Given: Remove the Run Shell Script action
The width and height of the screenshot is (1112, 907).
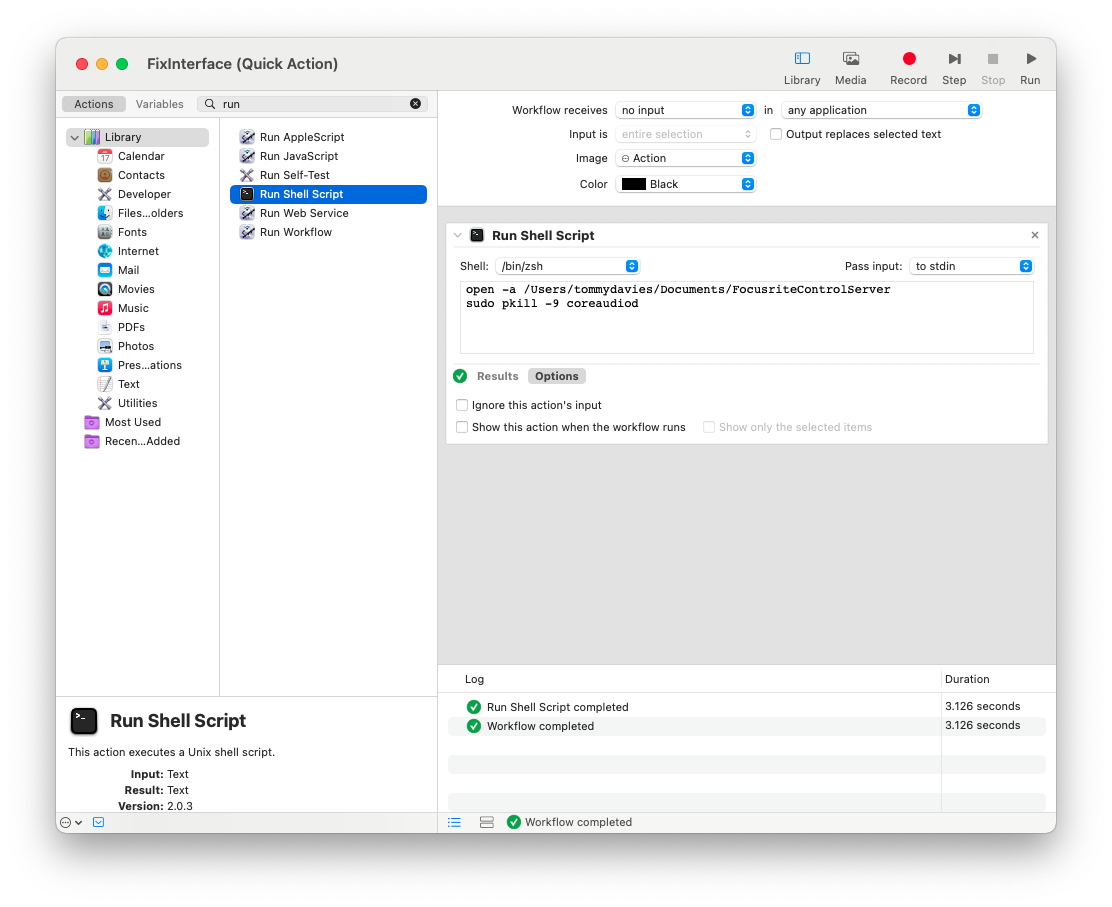Looking at the screenshot, I should tap(1035, 235).
